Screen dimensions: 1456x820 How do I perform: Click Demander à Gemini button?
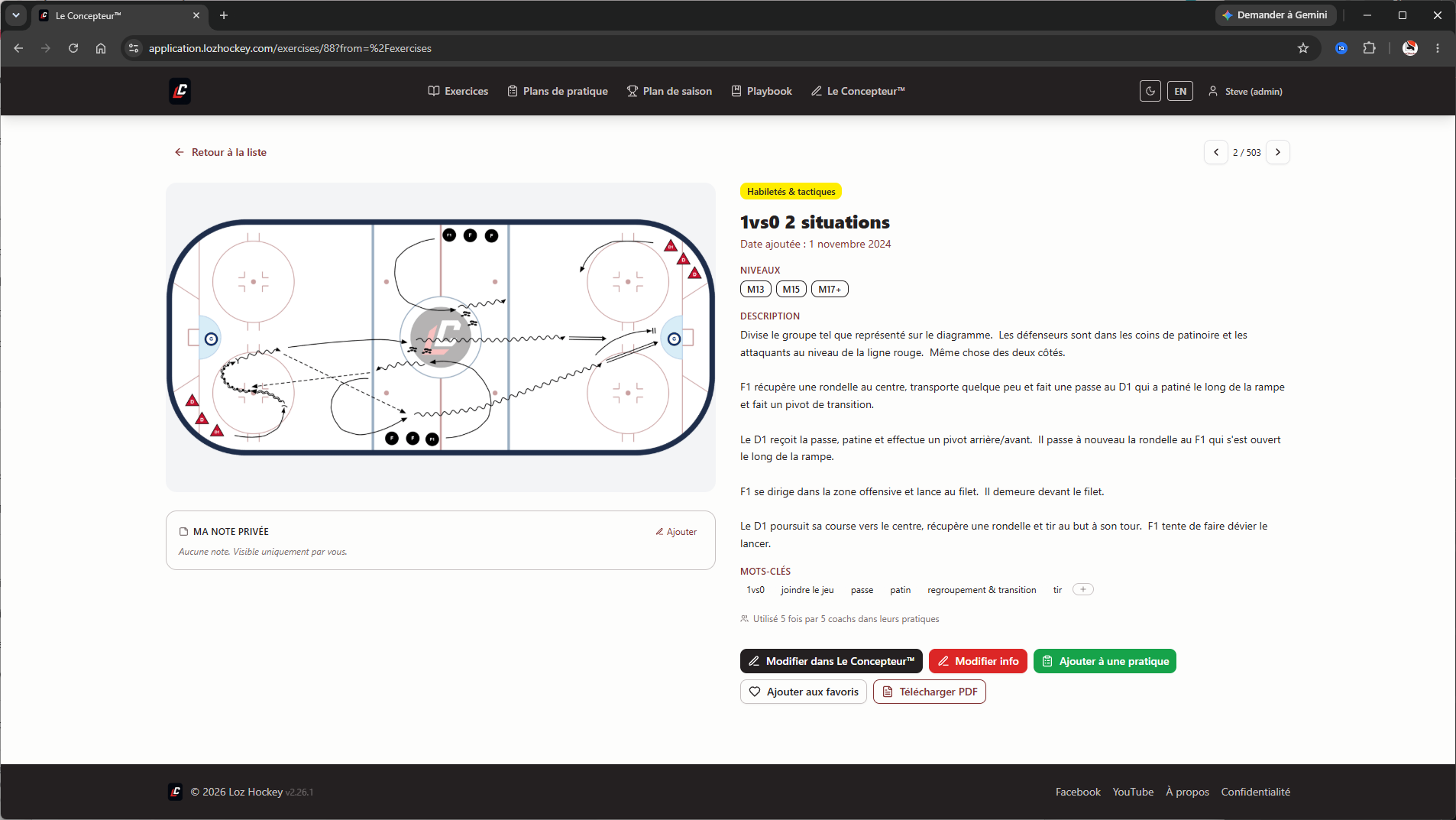(1275, 15)
